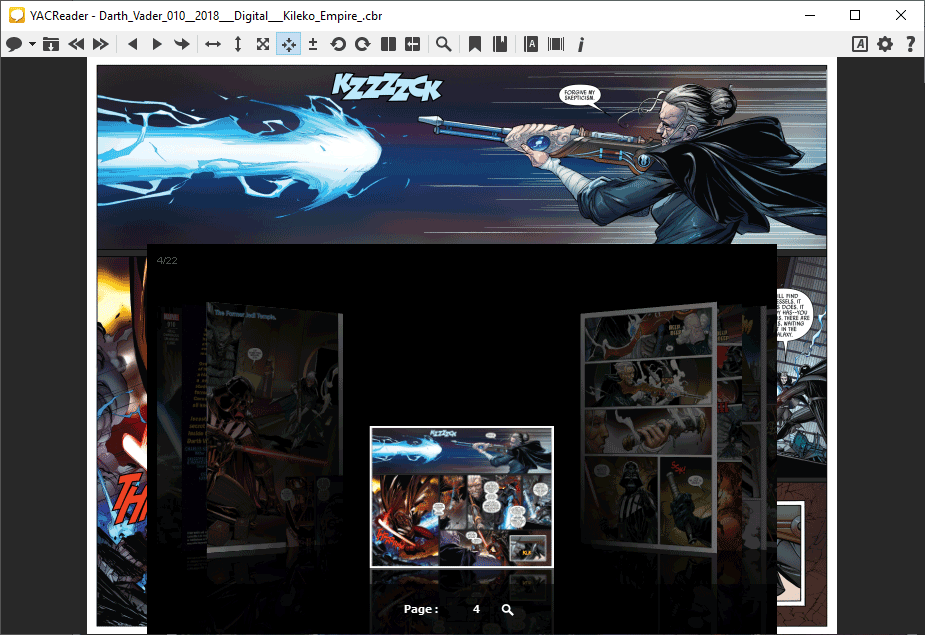Click the boxed letter A icon at right
Viewport: 925px width, 635px height.
pyautogui.click(x=860, y=44)
